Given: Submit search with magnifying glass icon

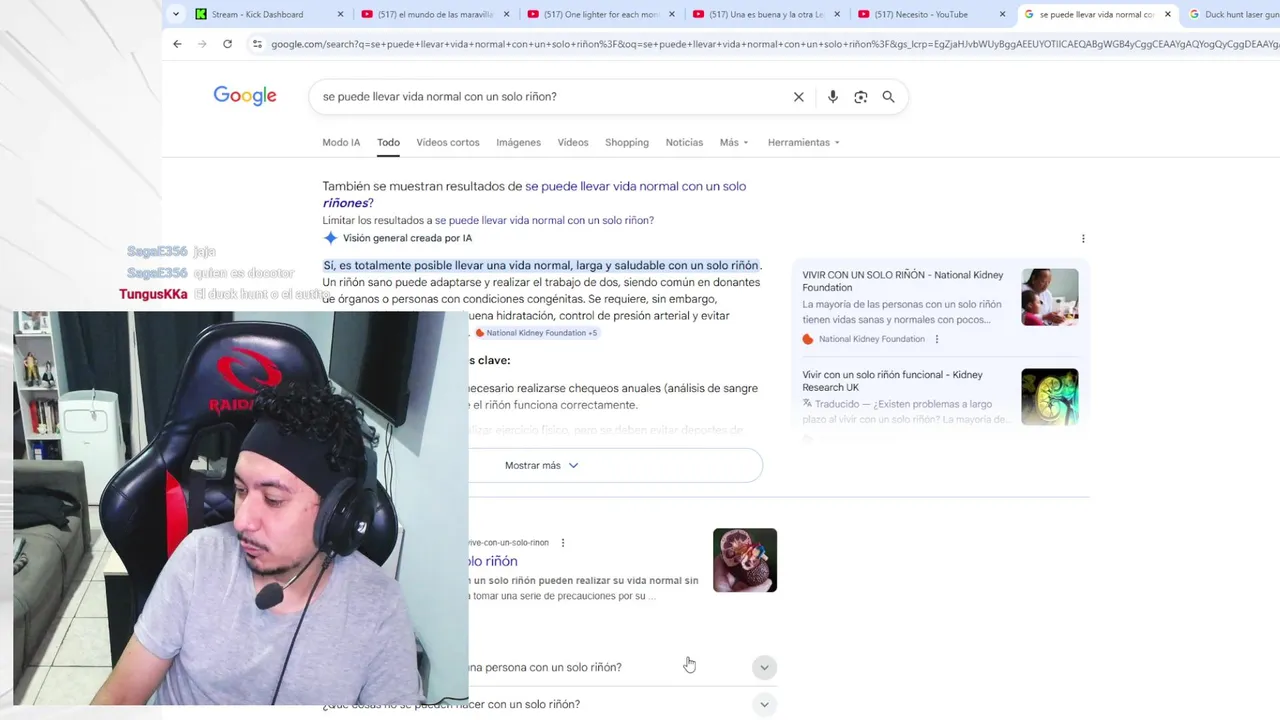Looking at the screenshot, I should pos(888,97).
